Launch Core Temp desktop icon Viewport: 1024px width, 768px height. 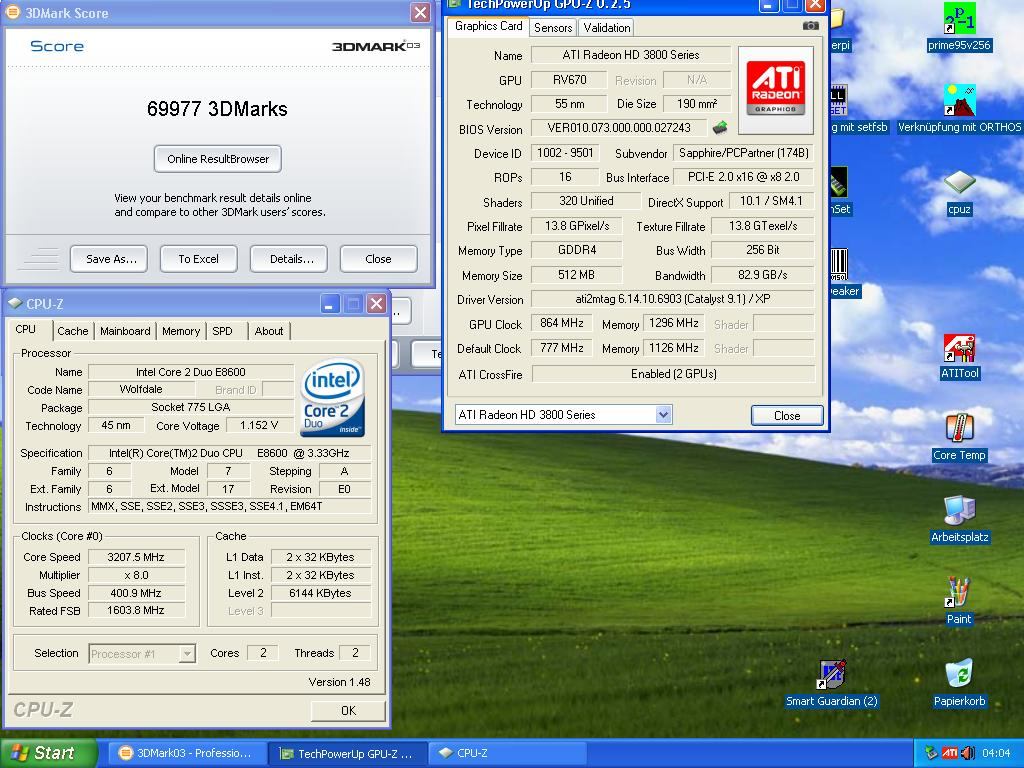[x=959, y=429]
